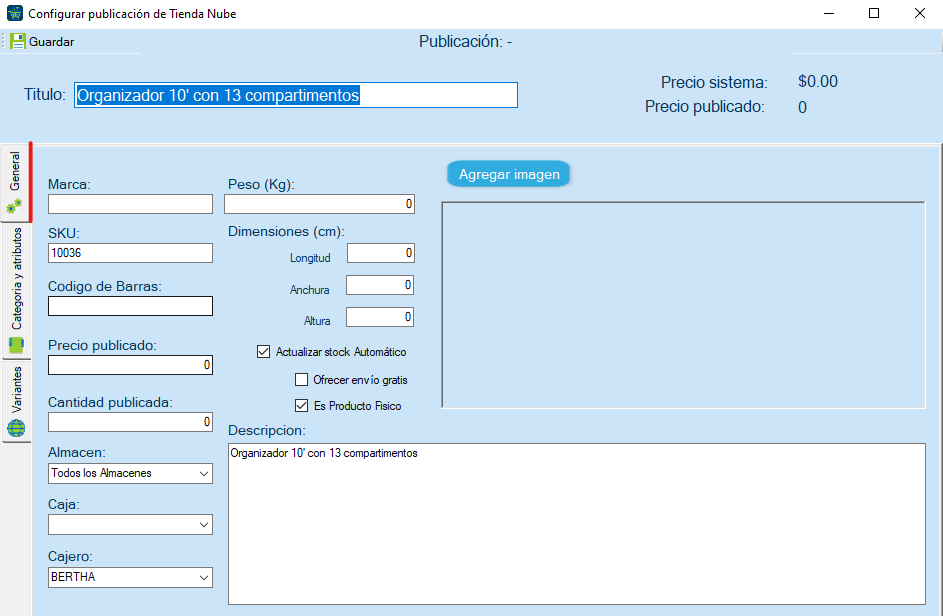
Task: Click the Precio sistema $0.00 value
Action: (817, 81)
